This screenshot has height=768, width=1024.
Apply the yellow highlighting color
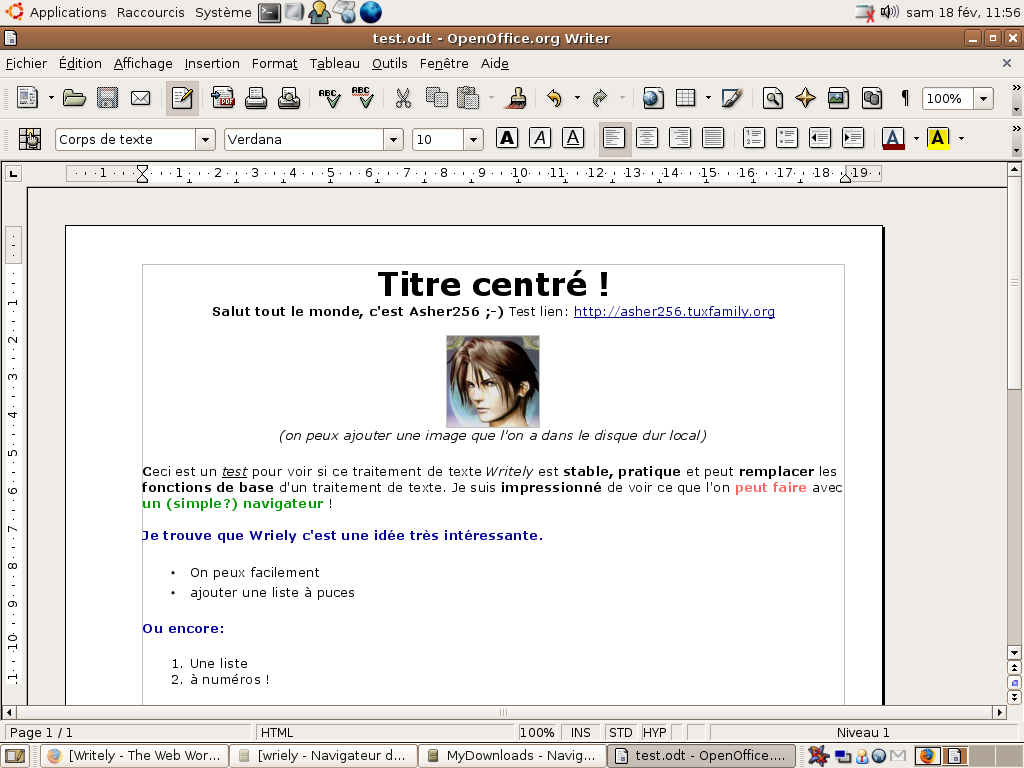pos(938,138)
